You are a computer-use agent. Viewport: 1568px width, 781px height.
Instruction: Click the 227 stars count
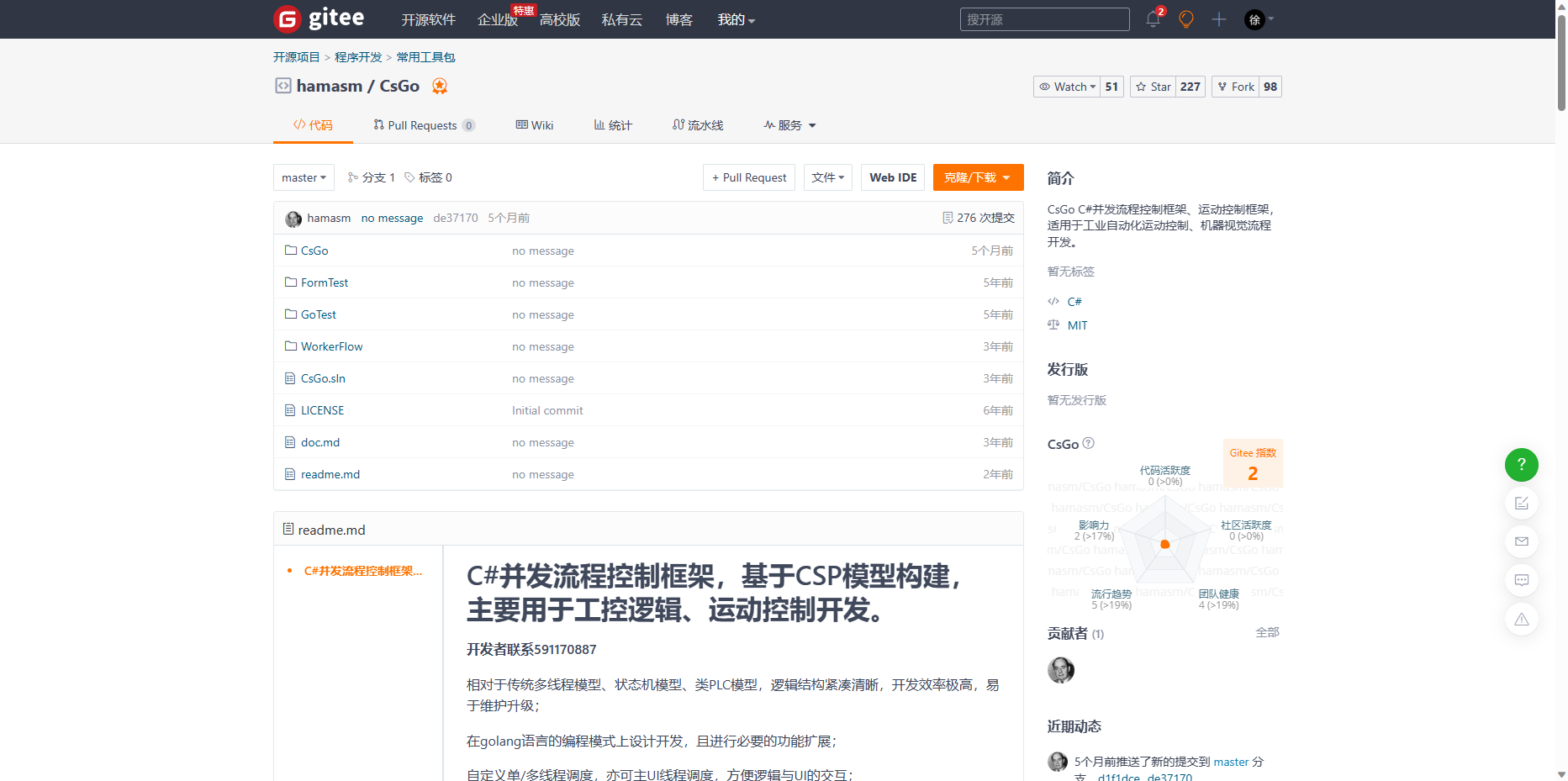(1191, 87)
